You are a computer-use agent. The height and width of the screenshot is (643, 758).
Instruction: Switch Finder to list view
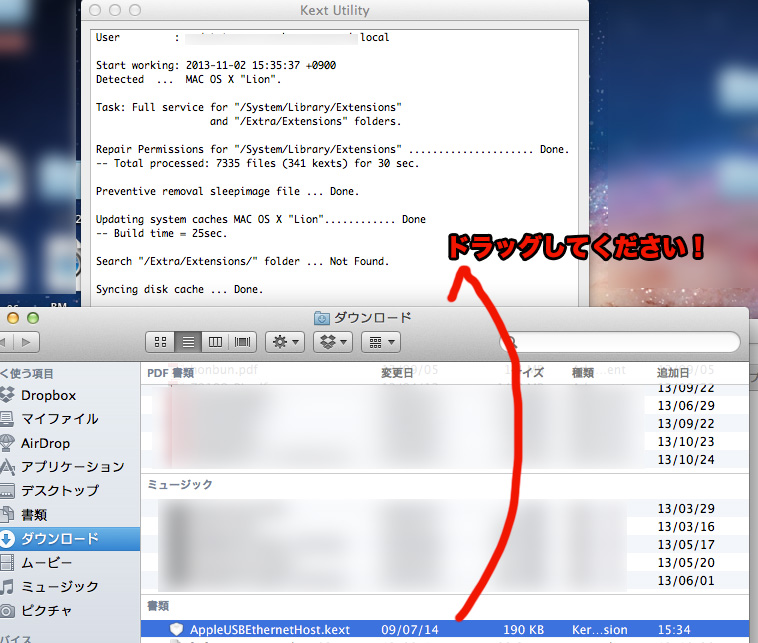pos(188,342)
